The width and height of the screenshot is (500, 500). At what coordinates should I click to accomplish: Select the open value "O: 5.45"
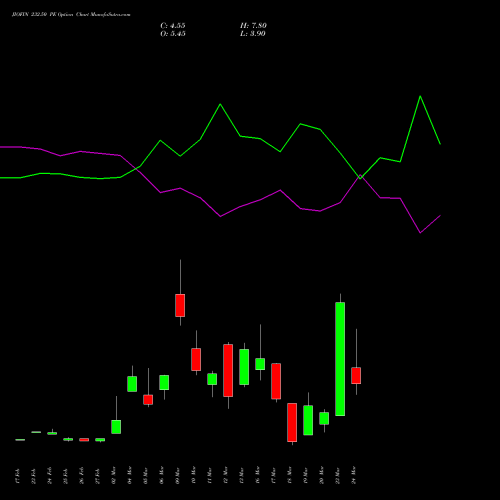(173, 34)
